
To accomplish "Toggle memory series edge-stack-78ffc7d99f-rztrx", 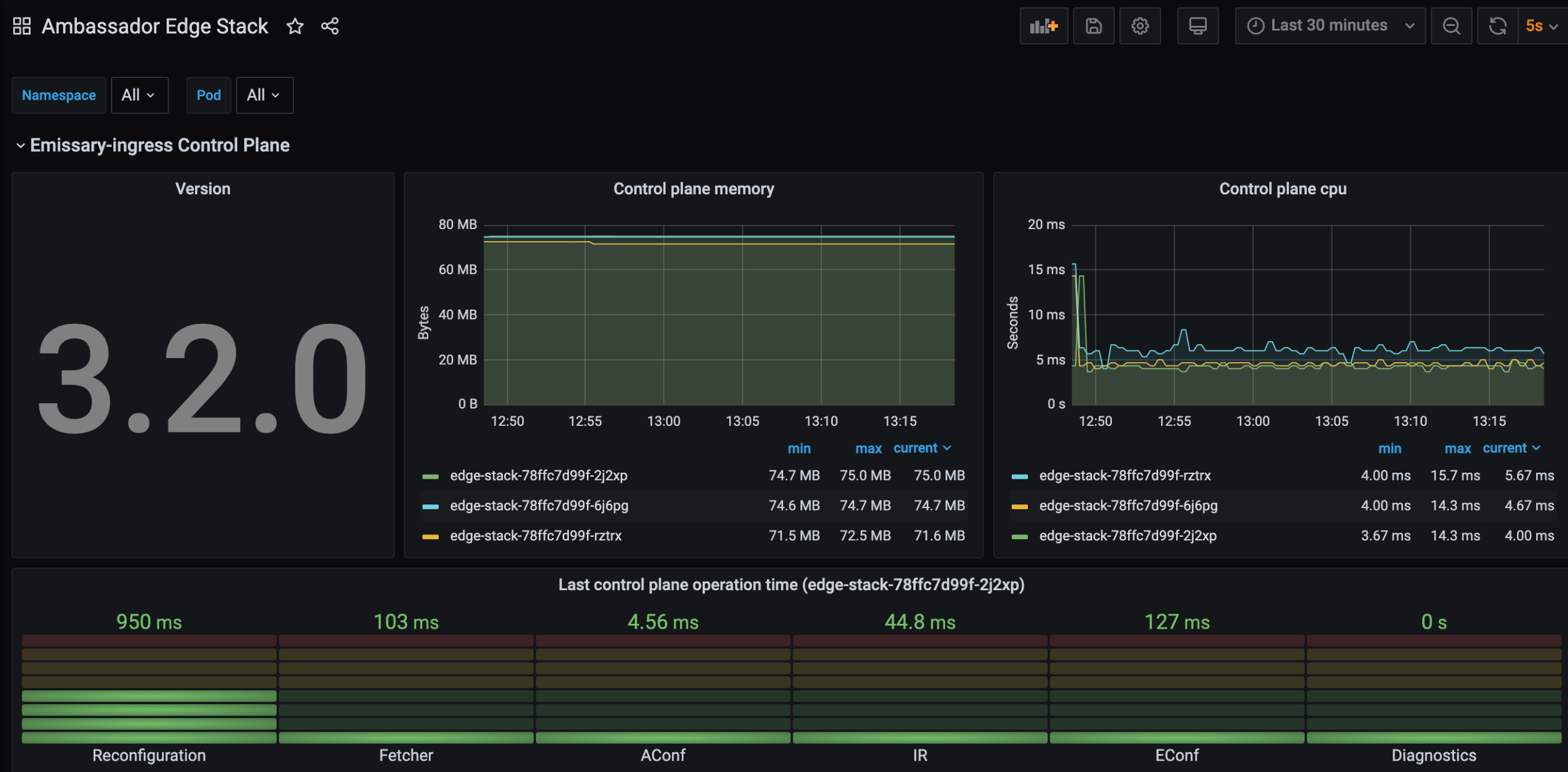I will (x=536, y=536).
